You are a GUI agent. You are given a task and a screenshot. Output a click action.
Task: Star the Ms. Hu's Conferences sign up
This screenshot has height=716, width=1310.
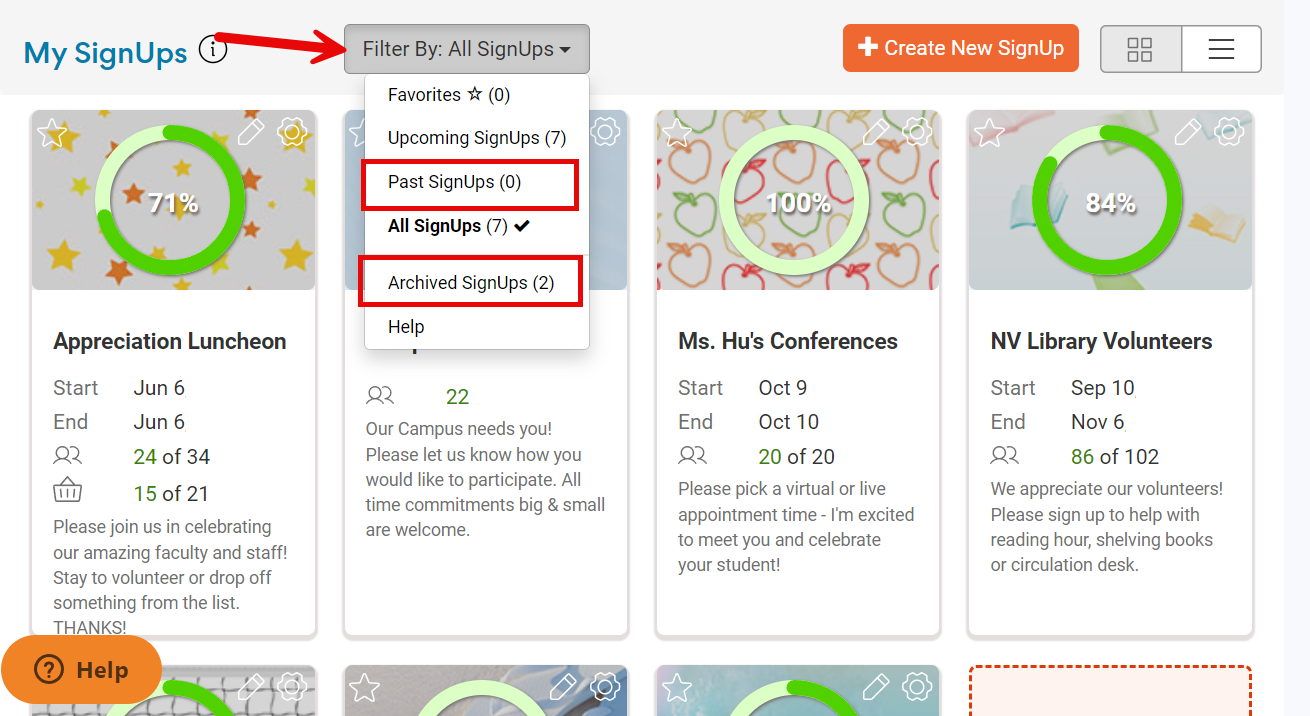tap(677, 133)
